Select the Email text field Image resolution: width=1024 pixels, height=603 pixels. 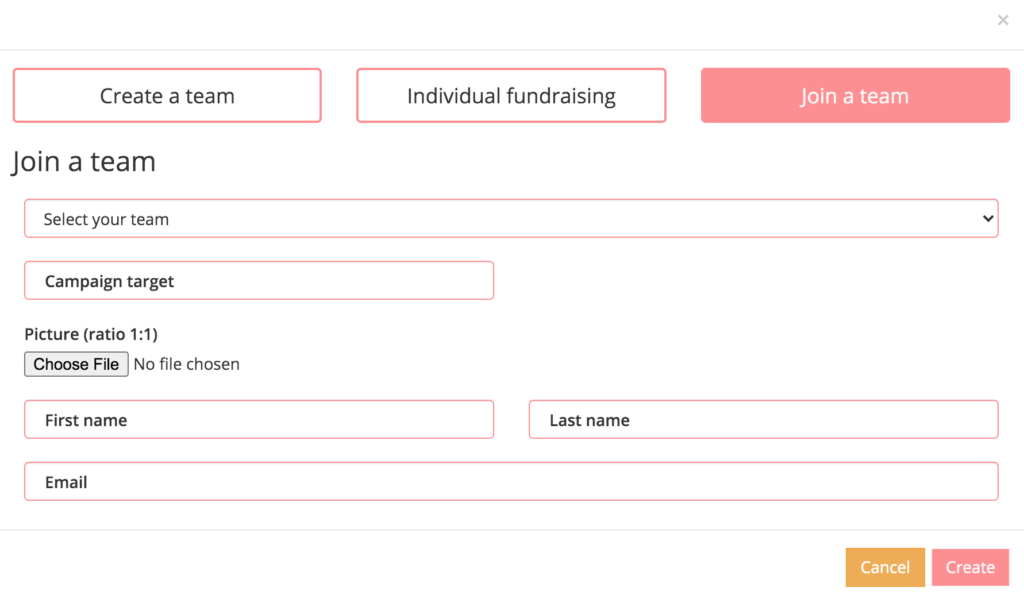coord(511,482)
